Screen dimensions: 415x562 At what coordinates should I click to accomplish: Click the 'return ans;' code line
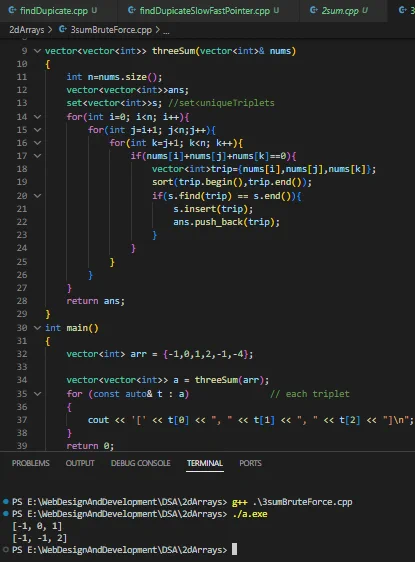pos(95,301)
